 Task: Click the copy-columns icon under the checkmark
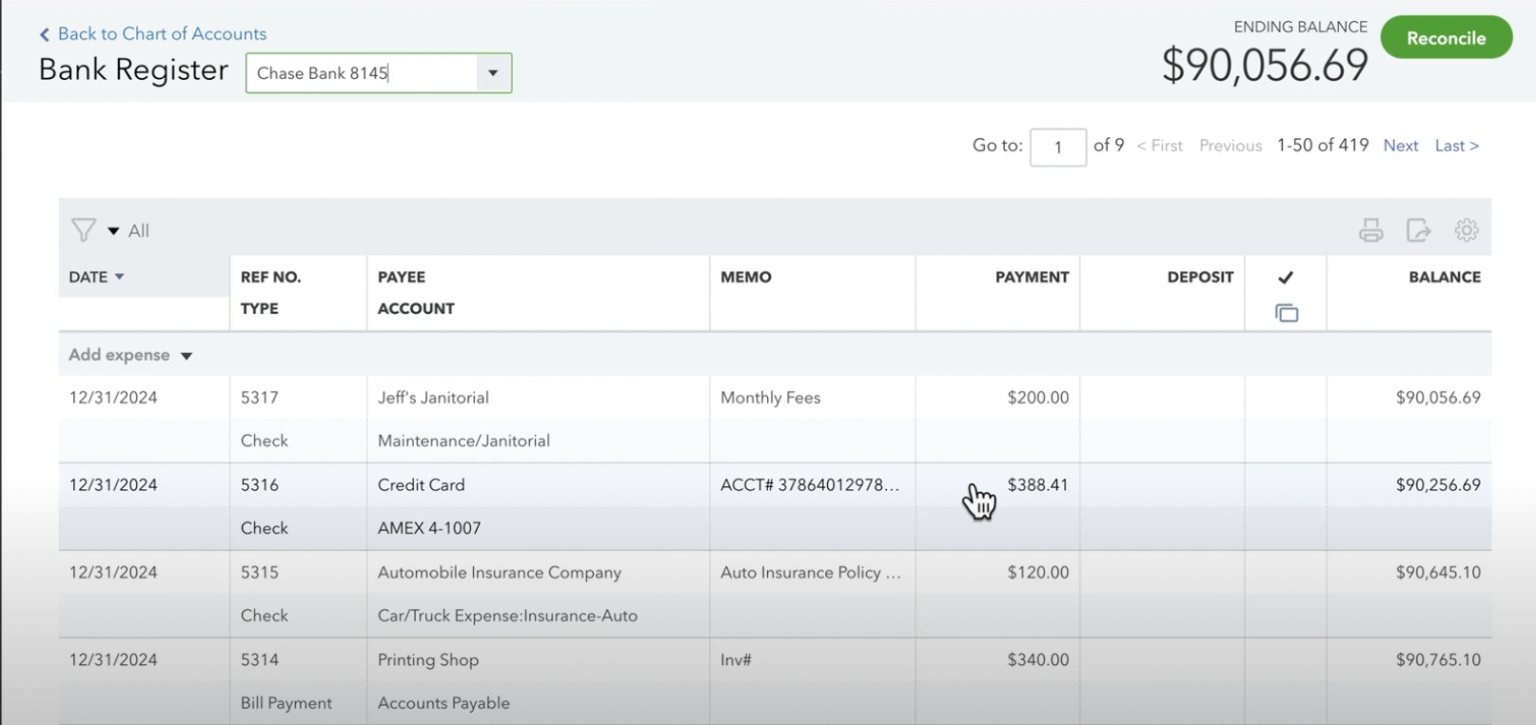1286,312
